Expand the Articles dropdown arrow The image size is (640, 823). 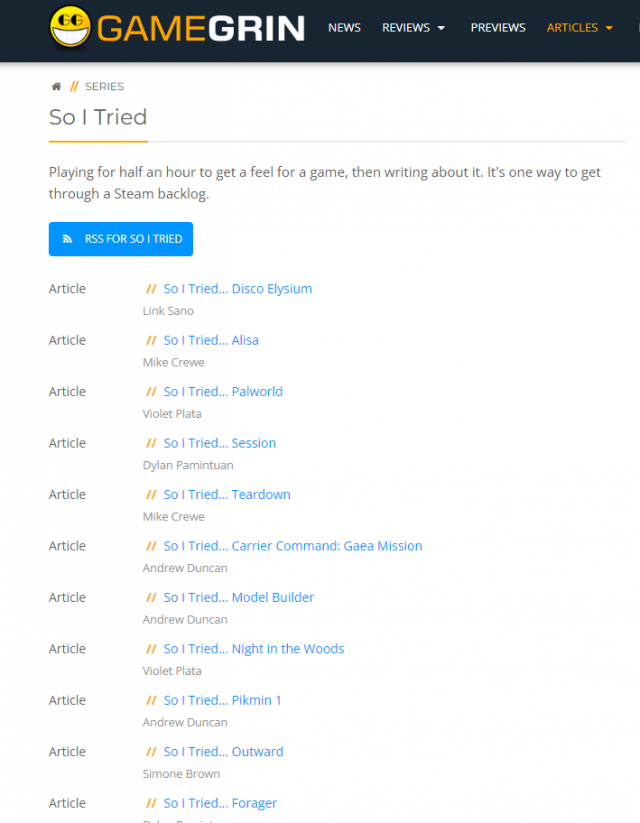coord(610,28)
